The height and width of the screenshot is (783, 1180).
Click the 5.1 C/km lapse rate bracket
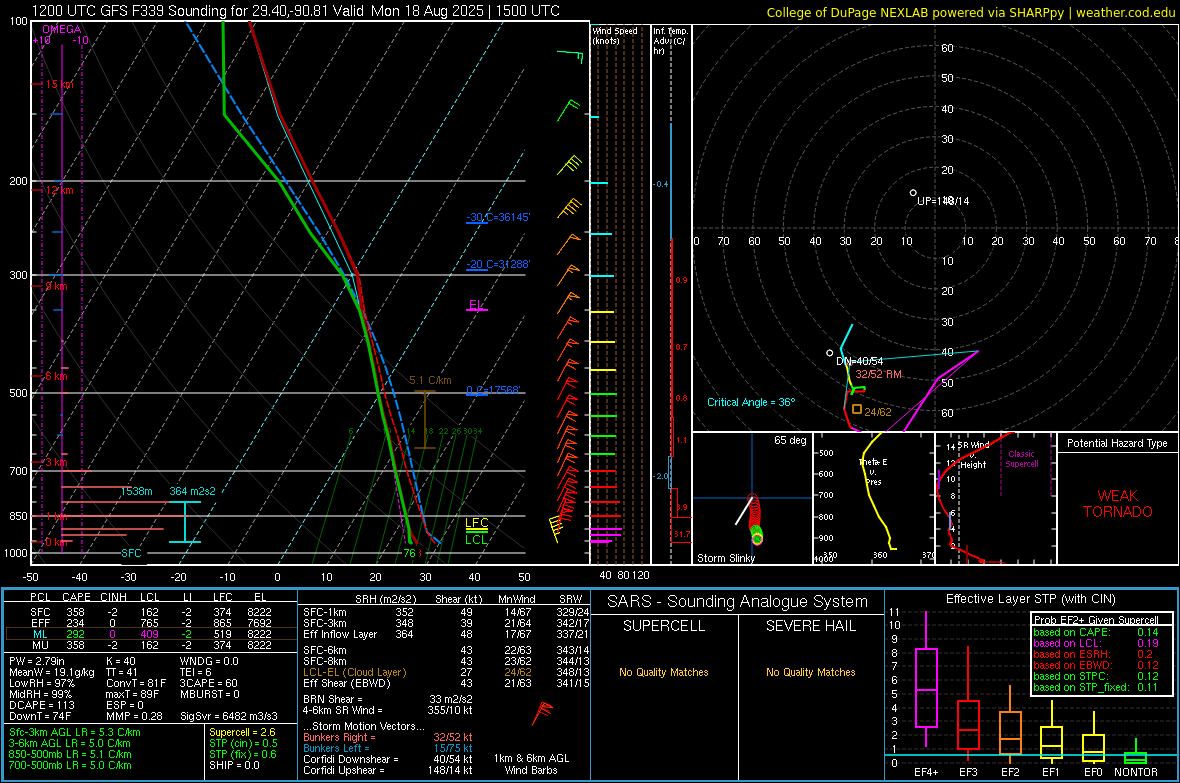point(424,419)
